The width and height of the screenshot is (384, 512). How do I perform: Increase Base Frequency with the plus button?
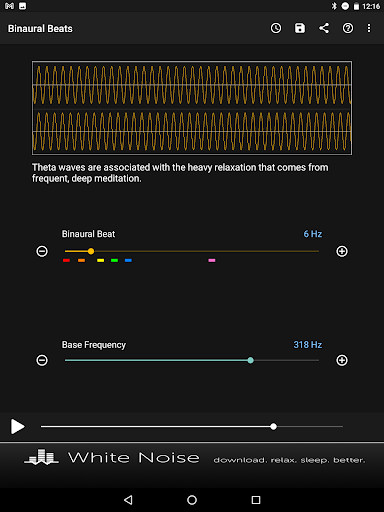(342, 360)
